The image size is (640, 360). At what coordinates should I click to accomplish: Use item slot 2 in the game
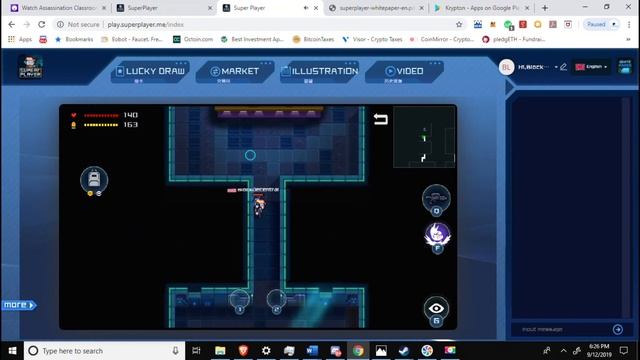tap(276, 300)
